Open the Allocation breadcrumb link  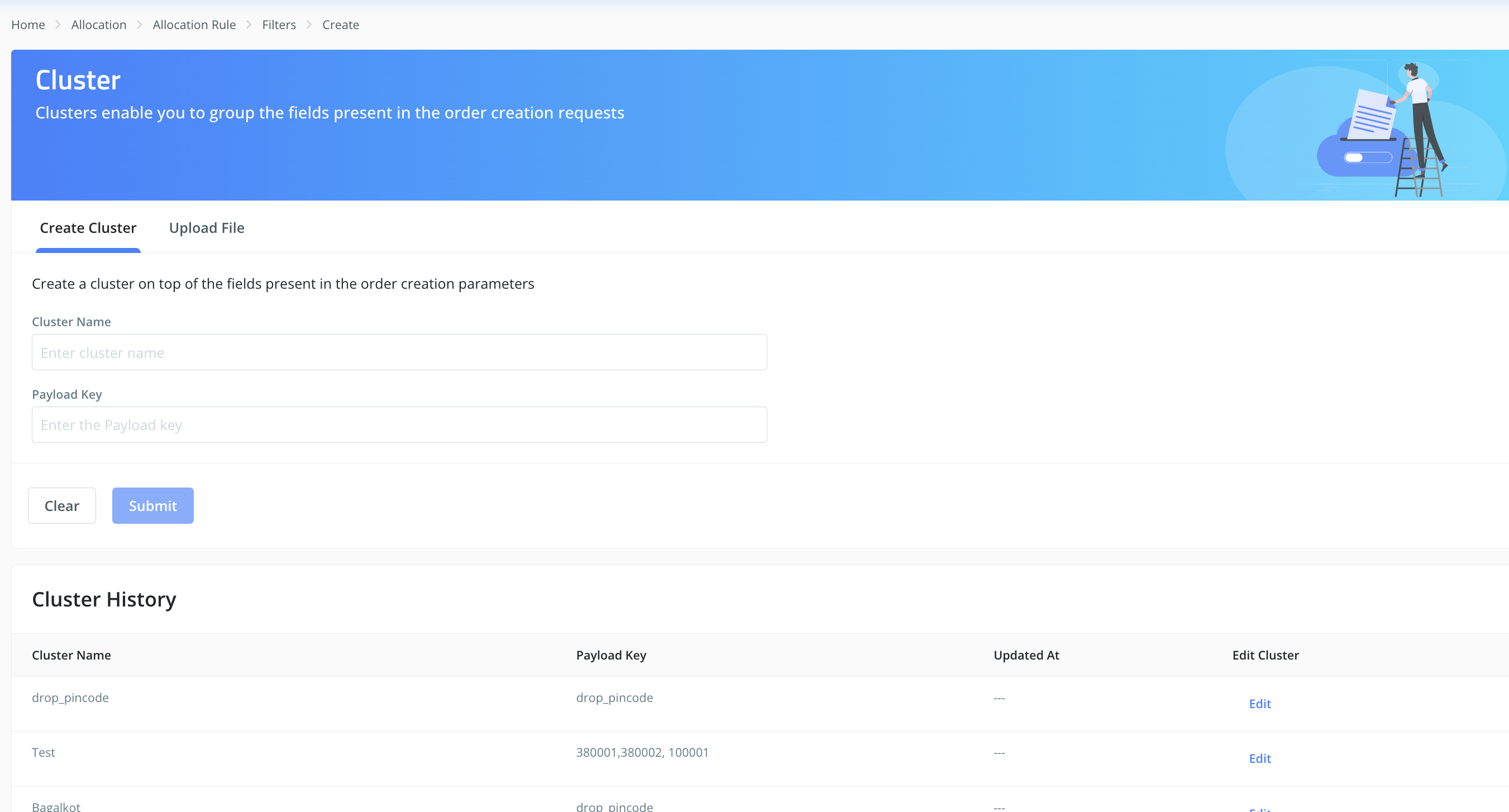98,25
